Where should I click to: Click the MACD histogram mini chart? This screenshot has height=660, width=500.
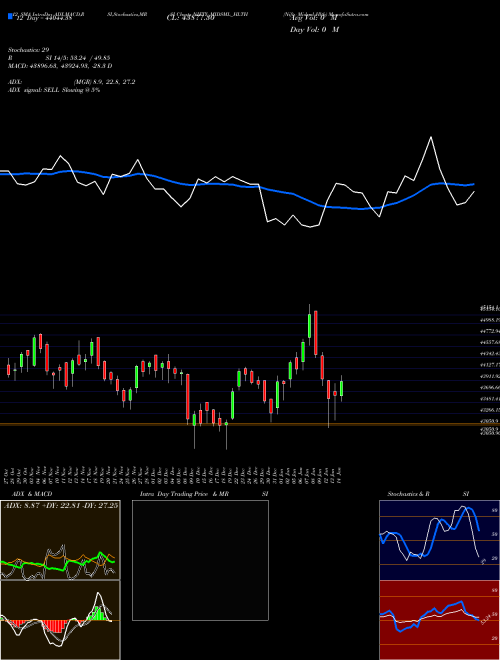[60, 620]
